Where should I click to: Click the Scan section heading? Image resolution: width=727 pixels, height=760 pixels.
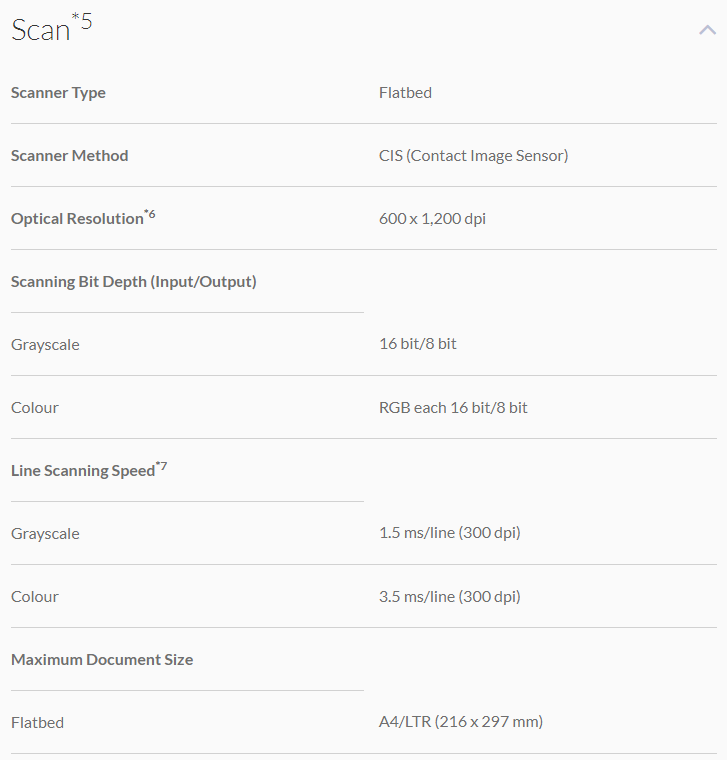pyautogui.click(x=41, y=31)
